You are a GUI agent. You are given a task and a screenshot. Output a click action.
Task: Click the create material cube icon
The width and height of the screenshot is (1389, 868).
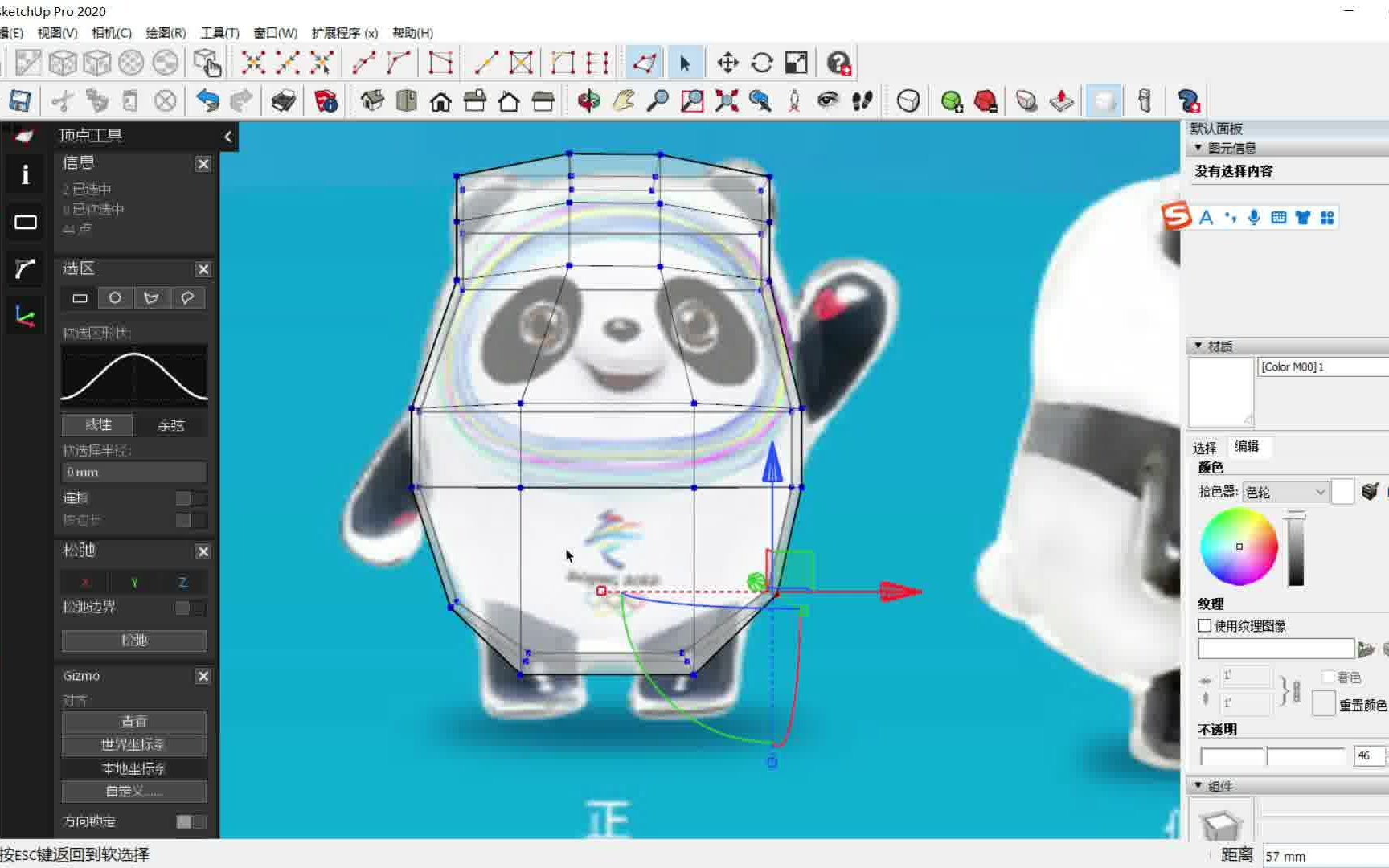click(1370, 491)
